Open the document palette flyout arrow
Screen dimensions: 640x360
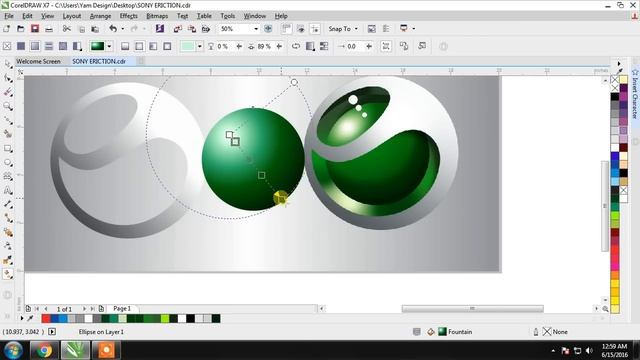[22, 318]
